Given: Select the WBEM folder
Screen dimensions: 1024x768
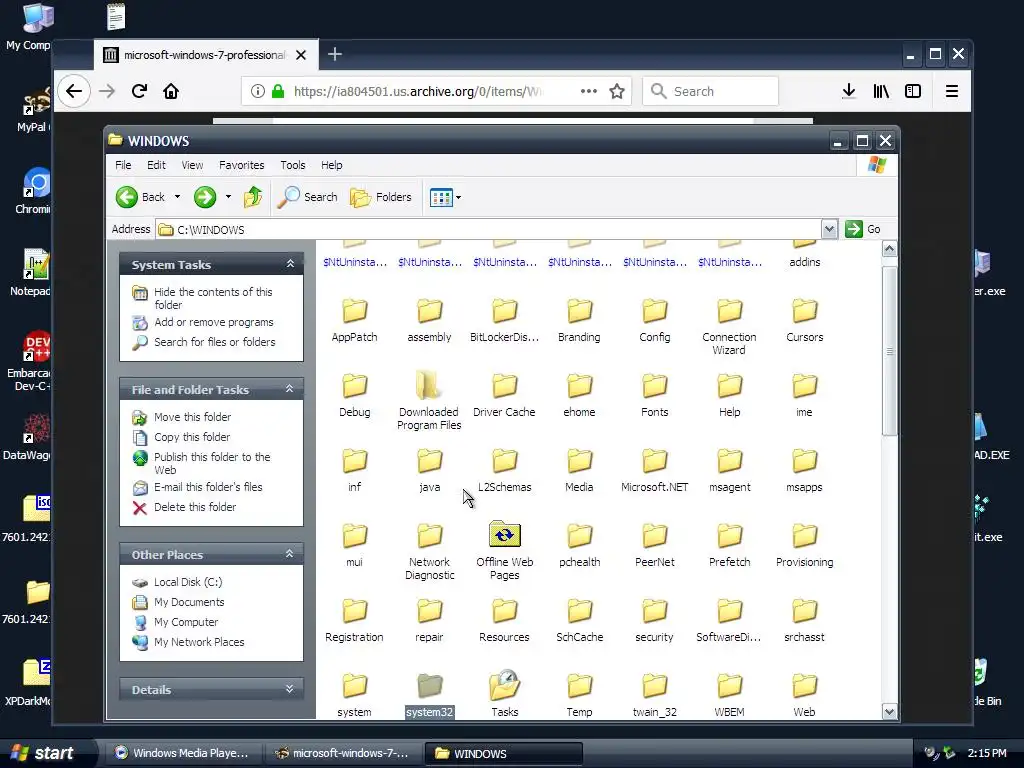Looking at the screenshot, I should pos(729,696).
